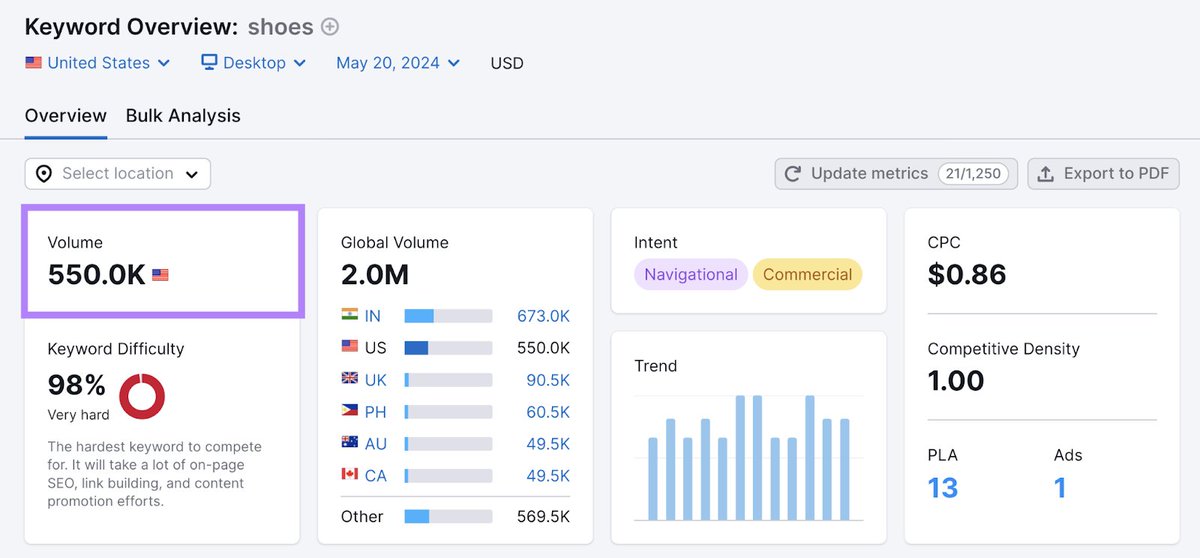
Task: Click the Export to PDF button
Action: 1104,174
